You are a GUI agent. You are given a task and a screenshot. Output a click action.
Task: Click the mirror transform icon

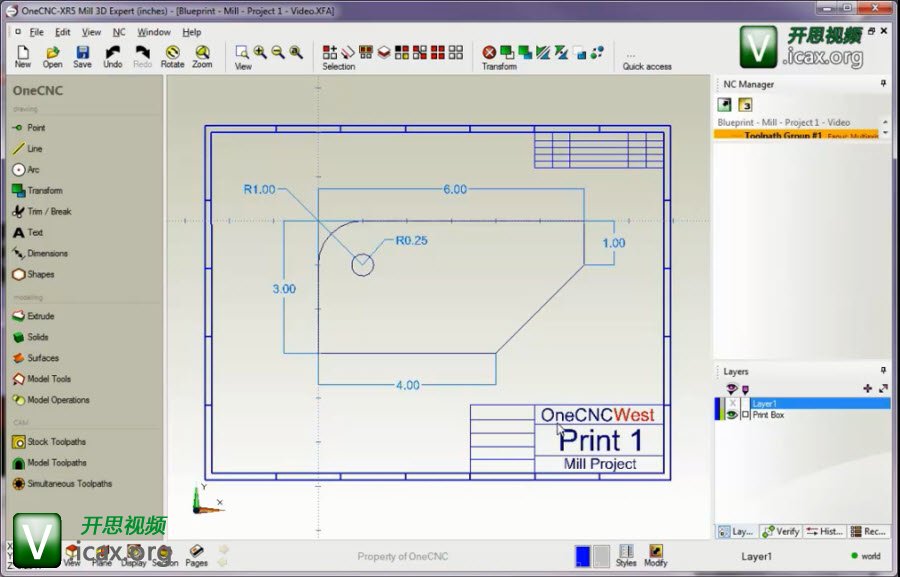point(543,52)
